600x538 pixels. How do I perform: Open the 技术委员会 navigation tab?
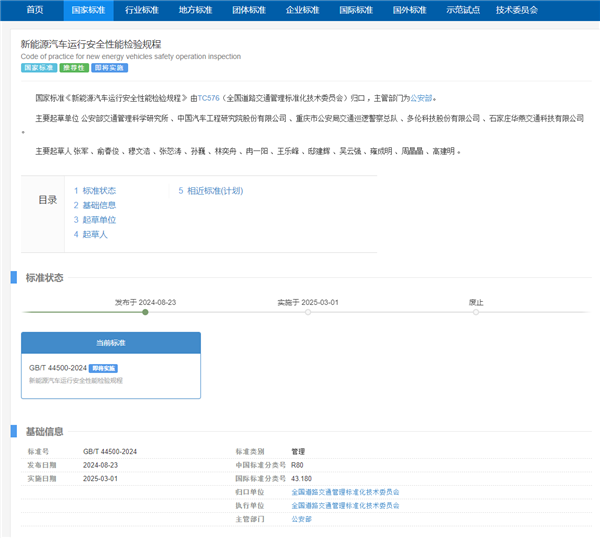[516, 9]
